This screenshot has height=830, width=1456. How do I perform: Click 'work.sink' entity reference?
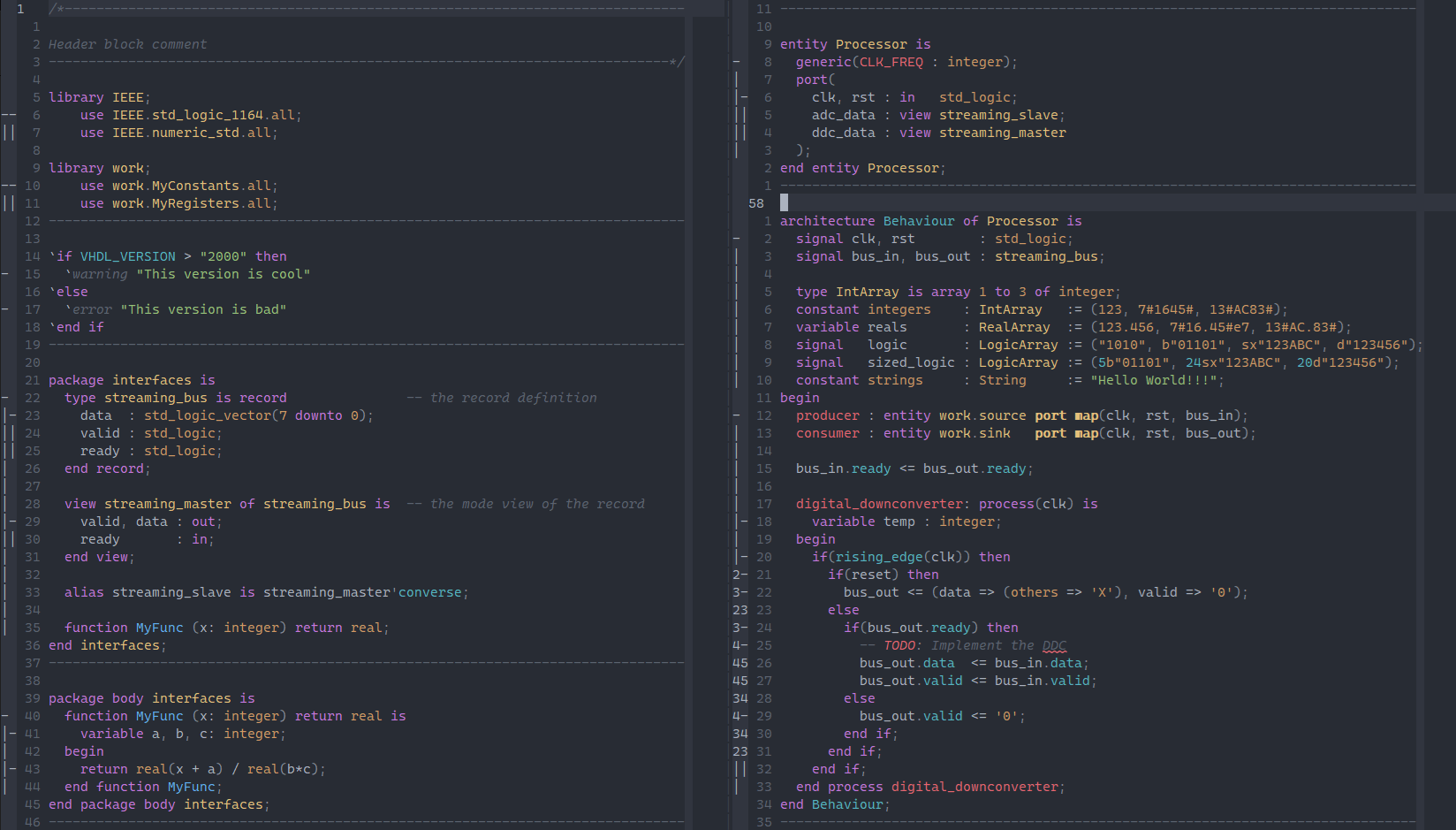coord(974,433)
